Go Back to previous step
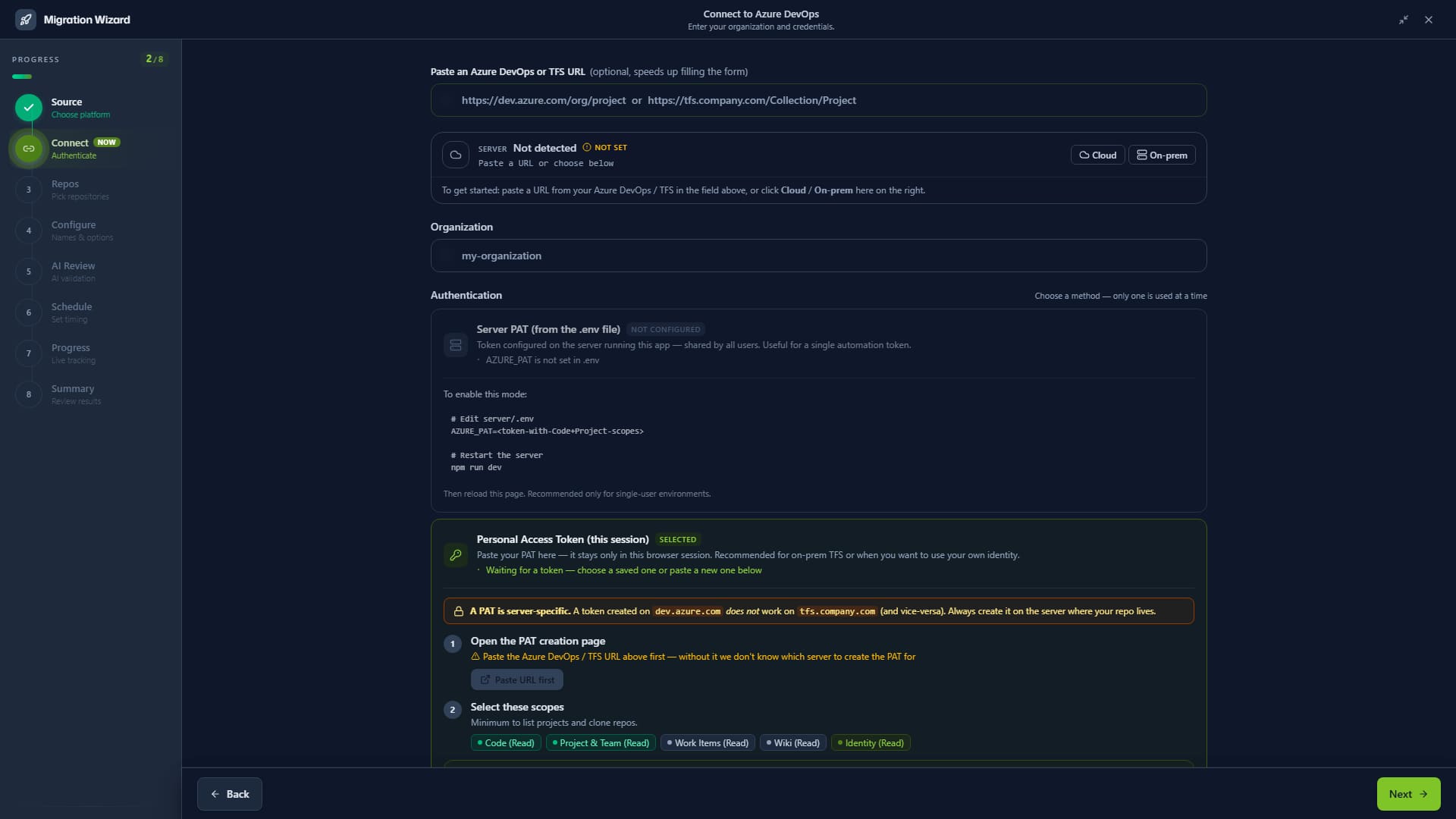Viewport: 1456px width, 819px height. (x=230, y=794)
